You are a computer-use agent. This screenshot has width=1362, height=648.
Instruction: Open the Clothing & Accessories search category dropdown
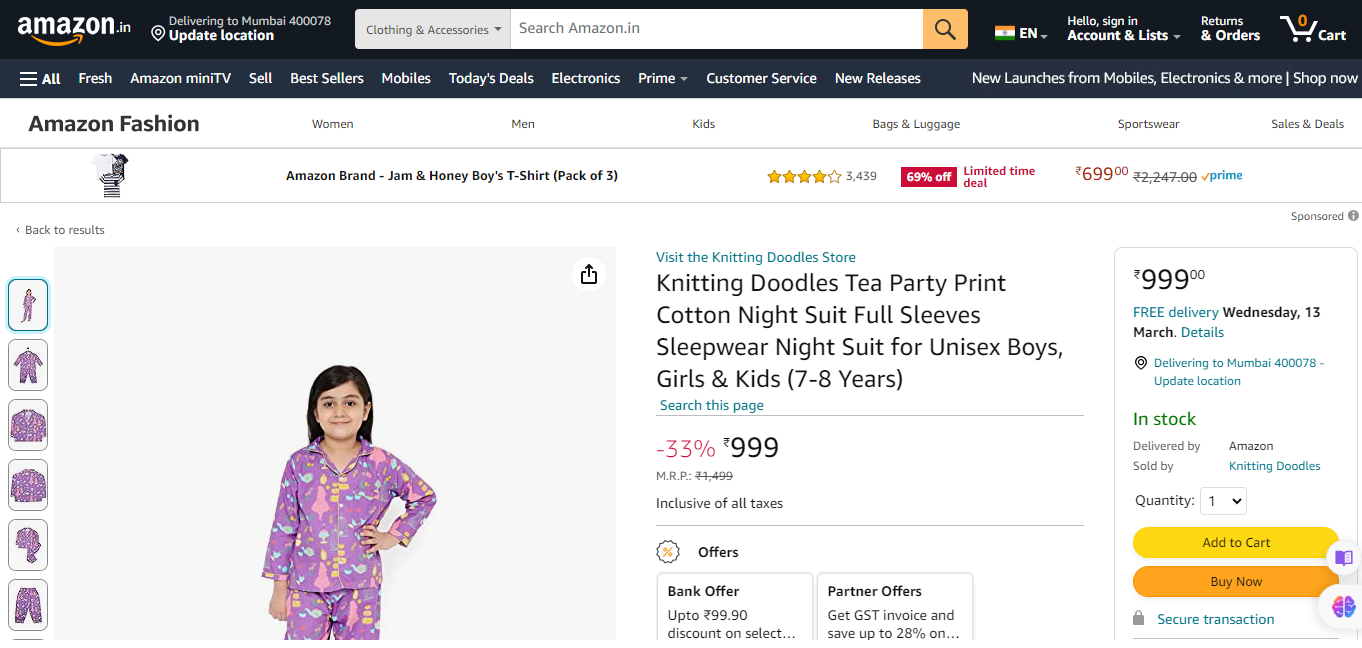(433, 29)
